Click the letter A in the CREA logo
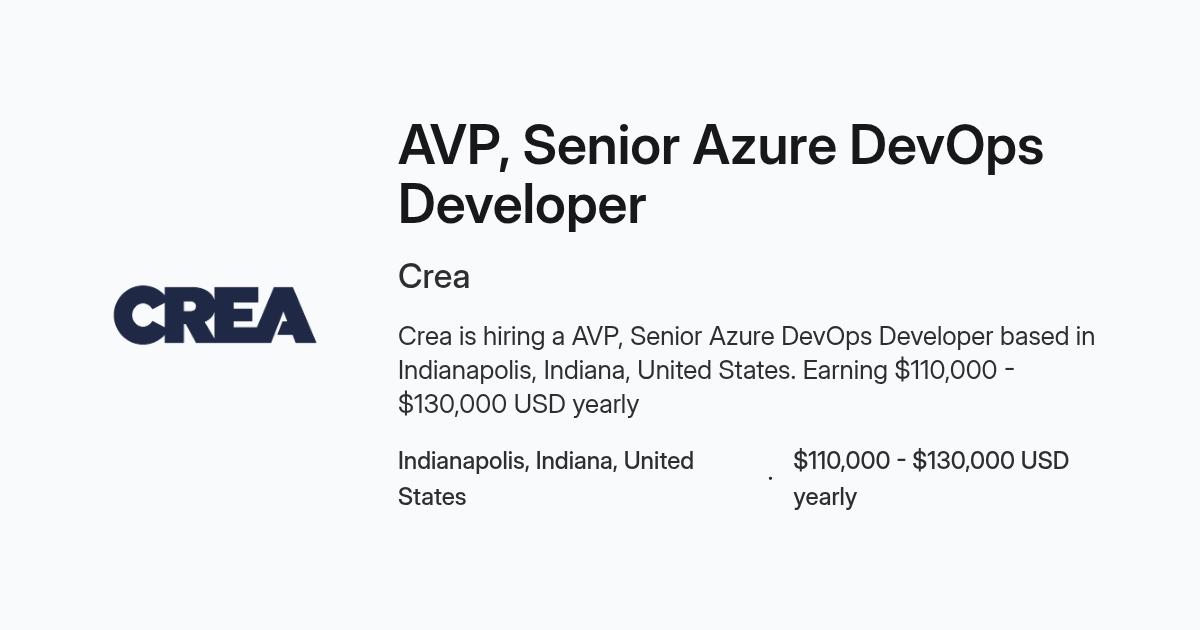The width and height of the screenshot is (1200, 630). click(290, 315)
